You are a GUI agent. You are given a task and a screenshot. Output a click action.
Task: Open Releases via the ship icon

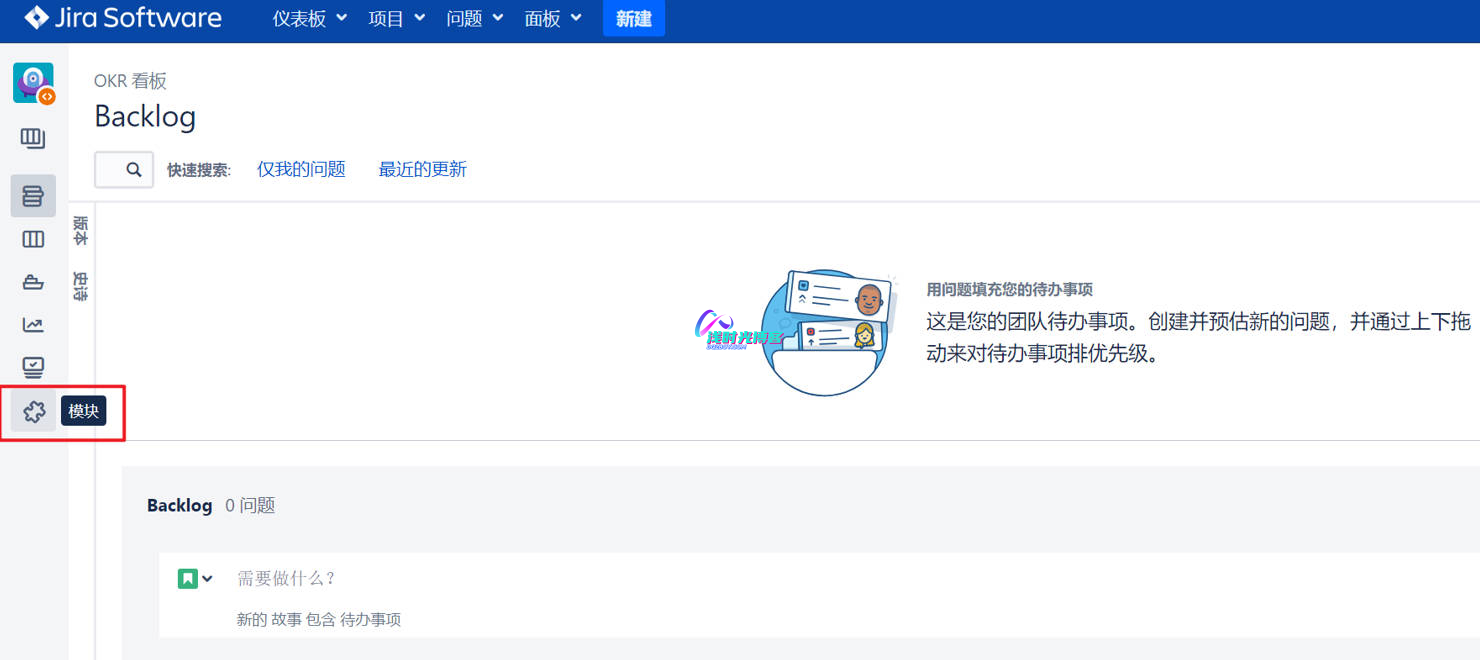[x=33, y=282]
